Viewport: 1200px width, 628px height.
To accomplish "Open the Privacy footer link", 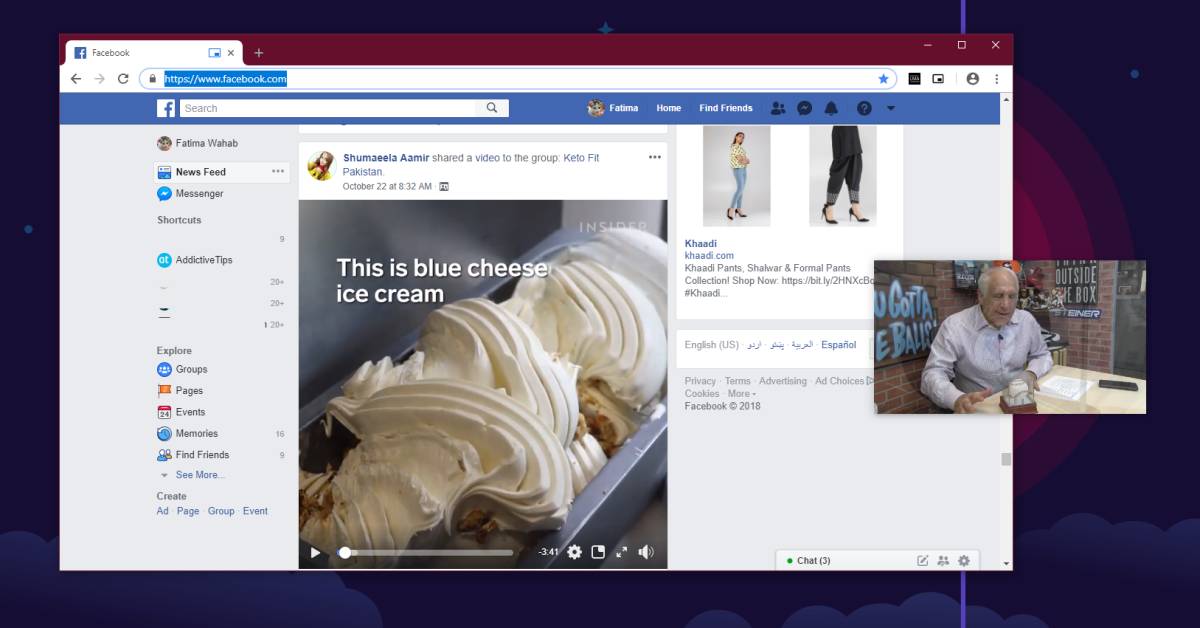I will [700, 381].
